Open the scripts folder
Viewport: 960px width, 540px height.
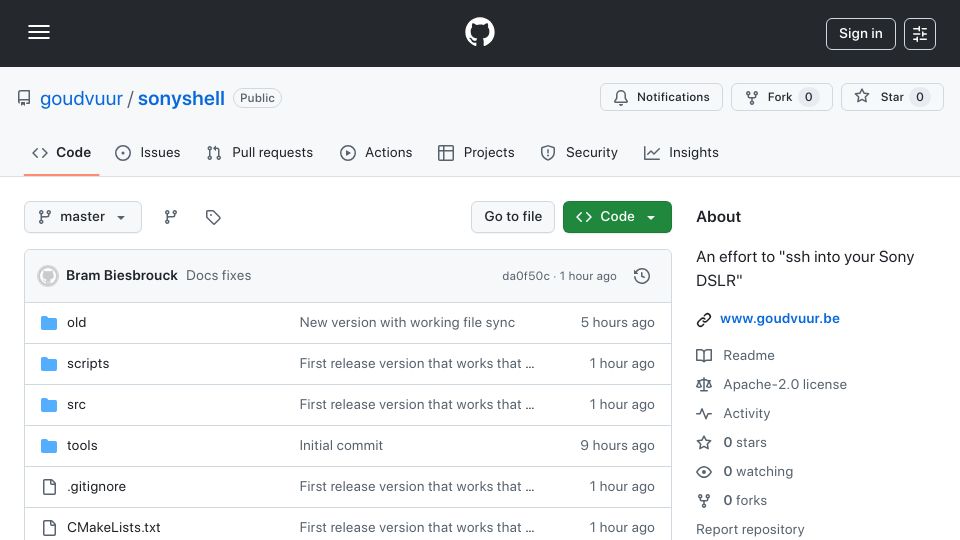pos(88,364)
